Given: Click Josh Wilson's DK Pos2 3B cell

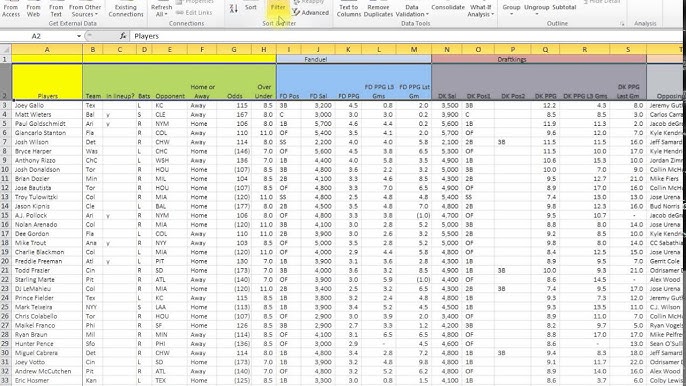Looking at the screenshot, I should pyautogui.click(x=513, y=142).
